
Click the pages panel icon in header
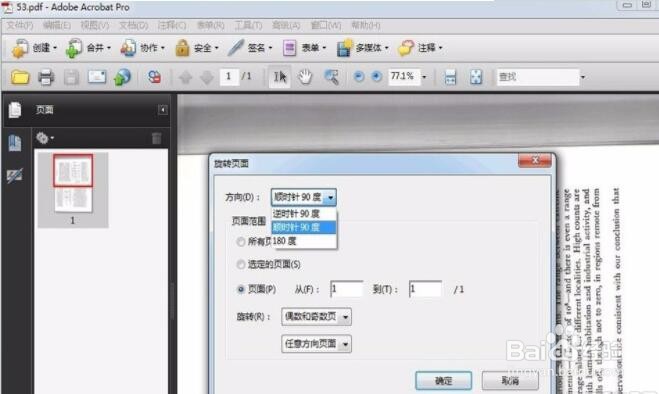15,110
